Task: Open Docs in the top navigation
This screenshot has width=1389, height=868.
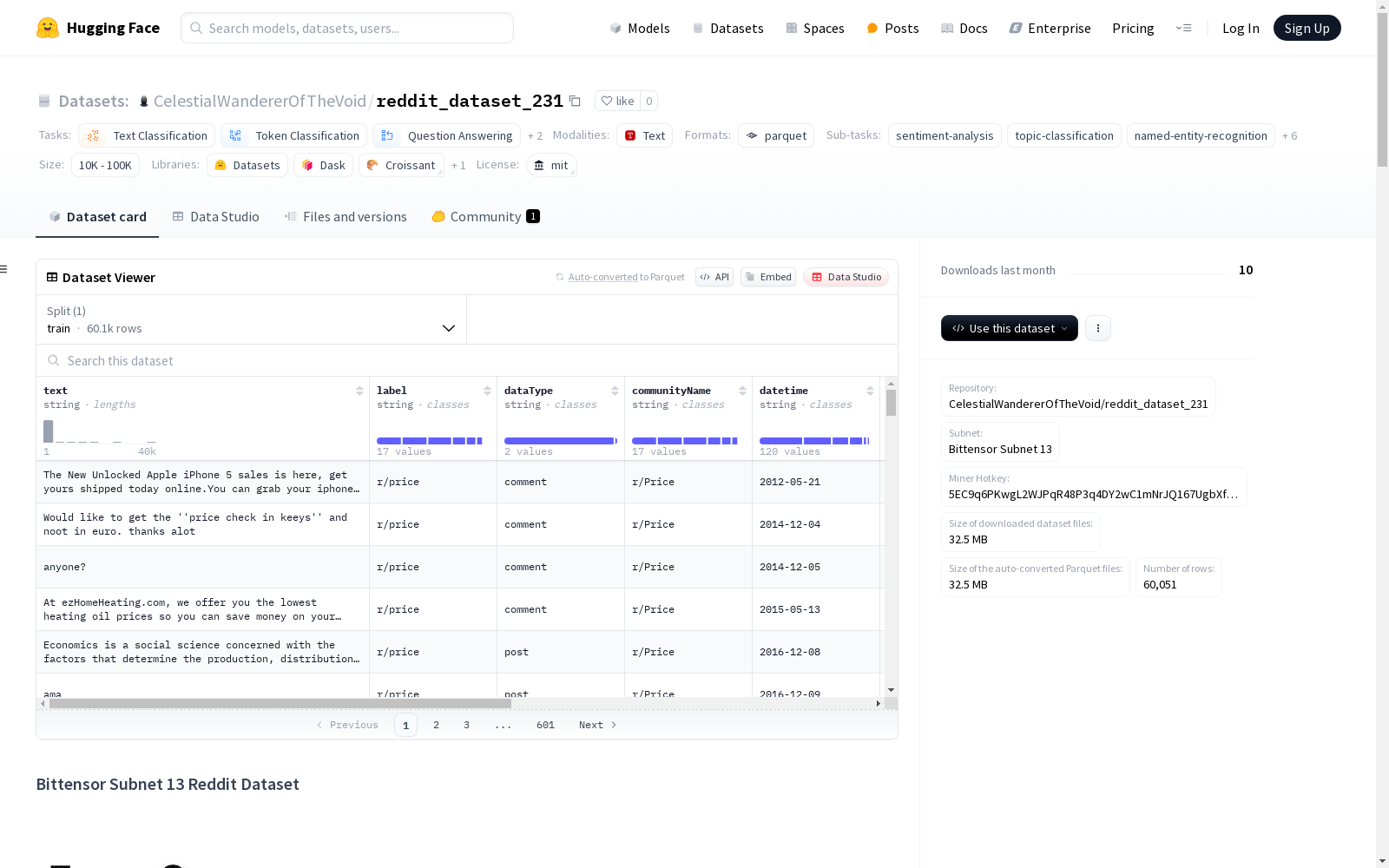Action: click(964, 28)
